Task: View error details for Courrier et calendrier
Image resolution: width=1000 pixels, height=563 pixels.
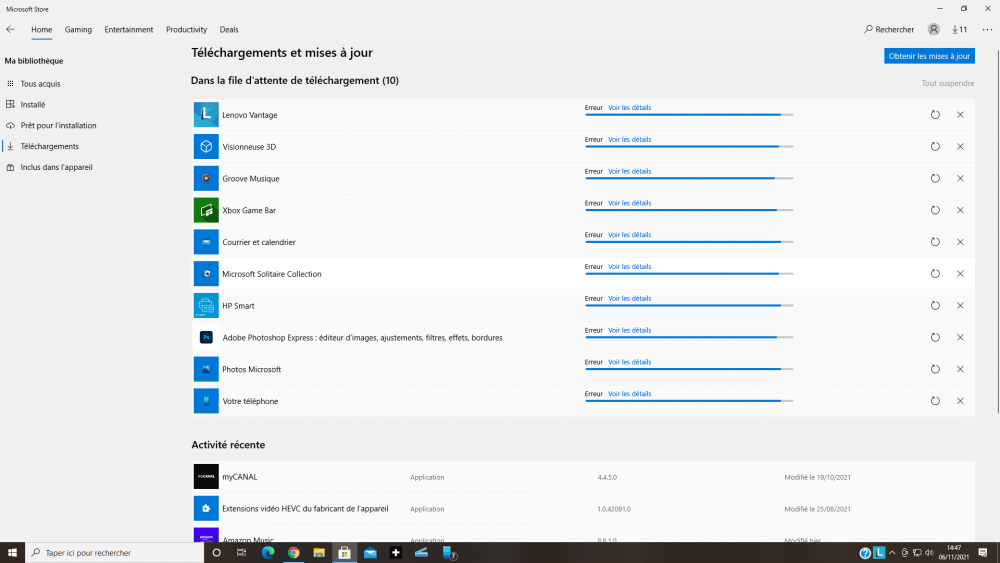Action: [629, 235]
